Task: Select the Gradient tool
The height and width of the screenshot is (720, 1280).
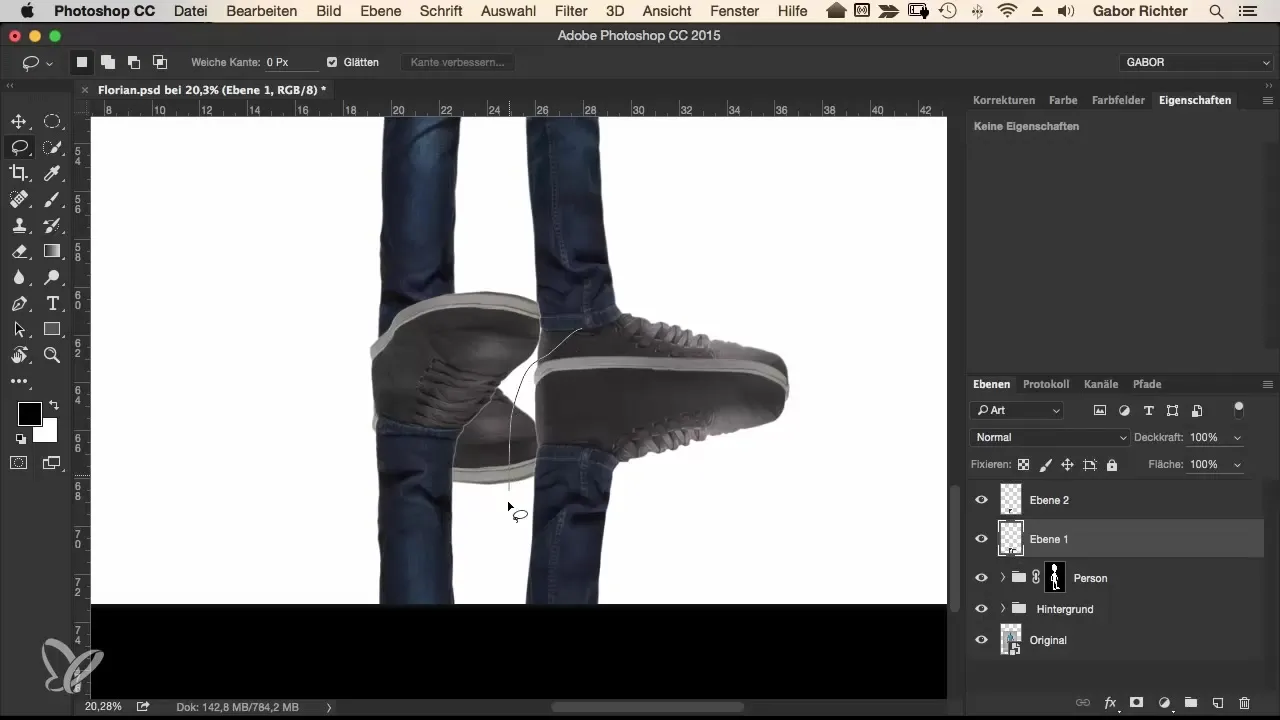Action: click(52, 251)
